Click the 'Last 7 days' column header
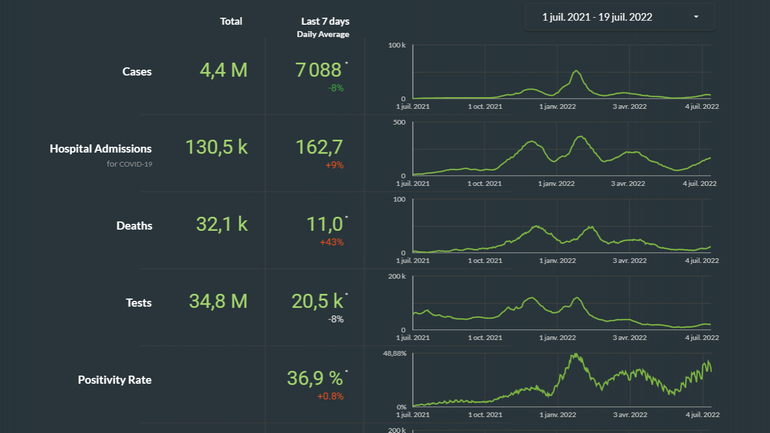The width and height of the screenshot is (770, 433). [x=325, y=21]
